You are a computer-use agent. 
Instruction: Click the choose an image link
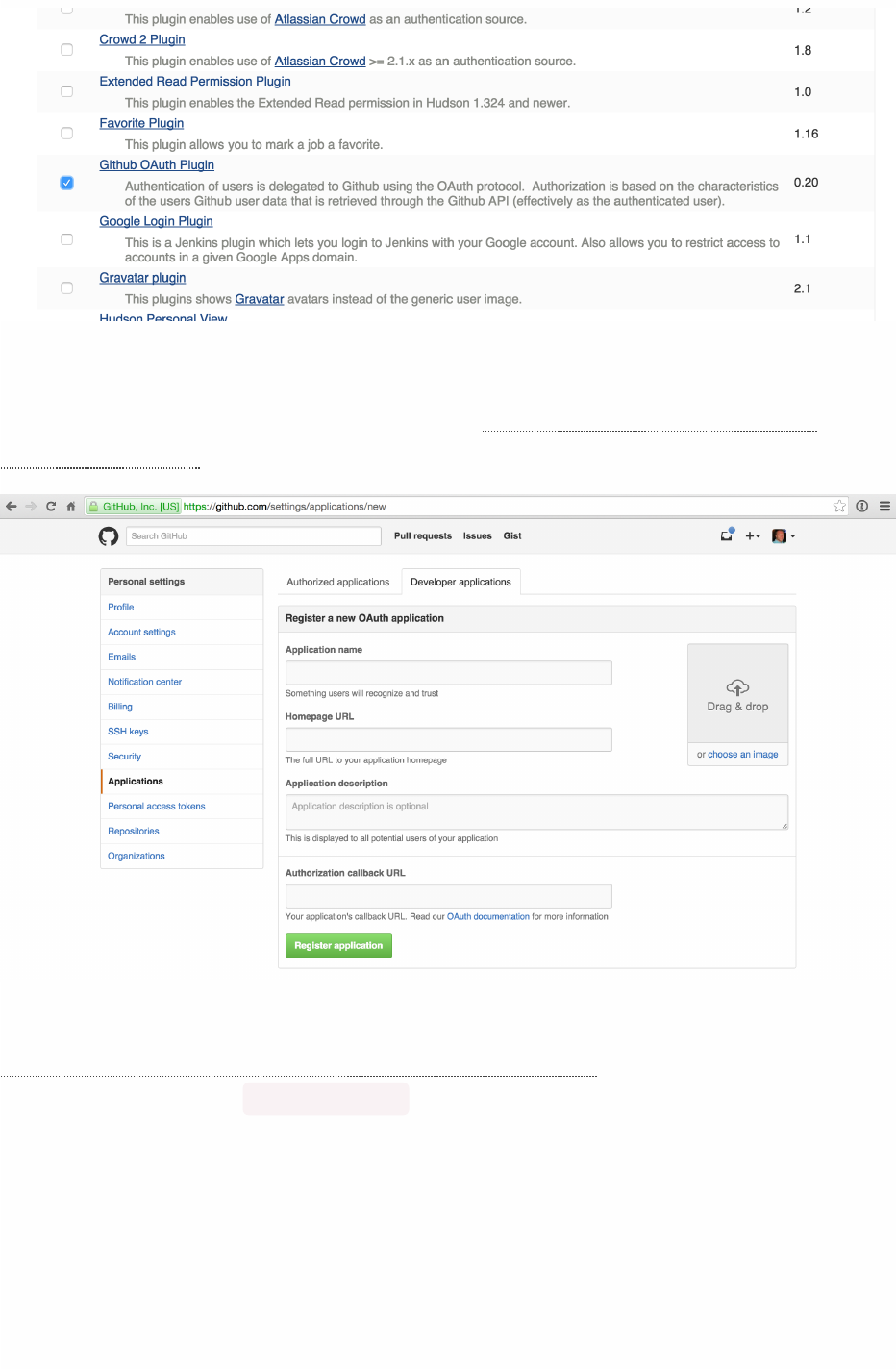743,755
